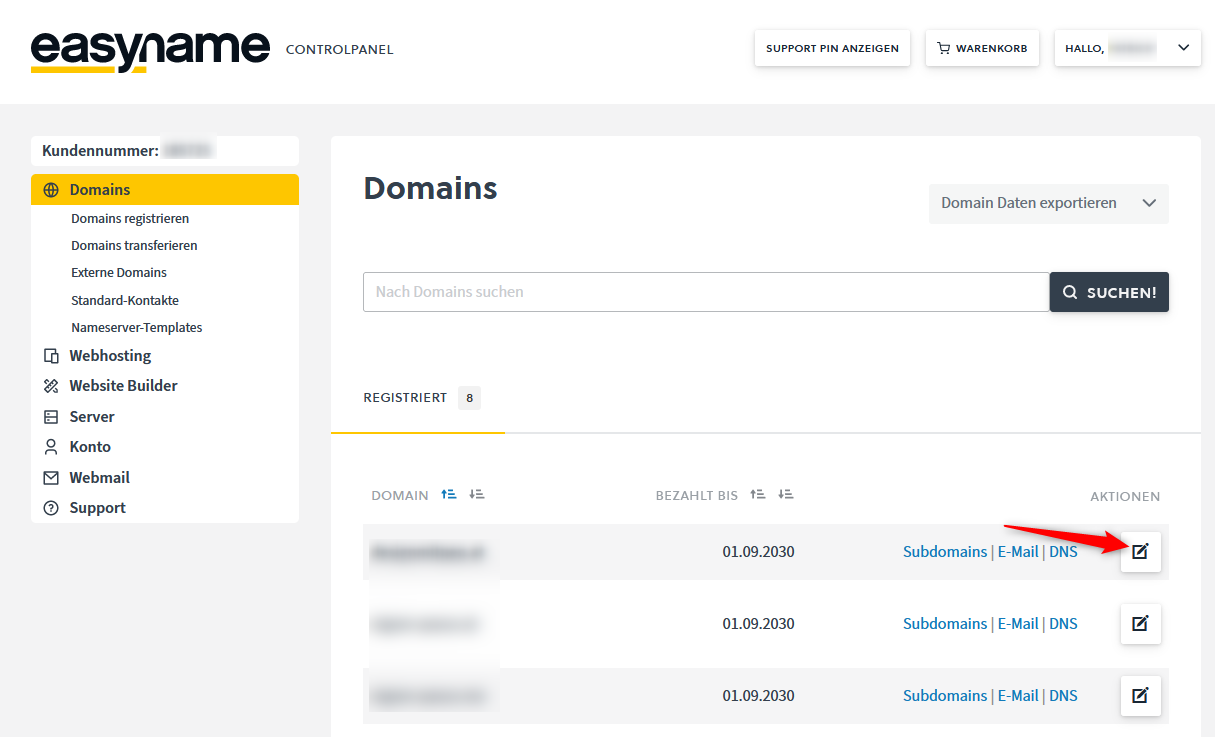Click the DOMAIN column header
The image size is (1215, 737).
[400, 496]
